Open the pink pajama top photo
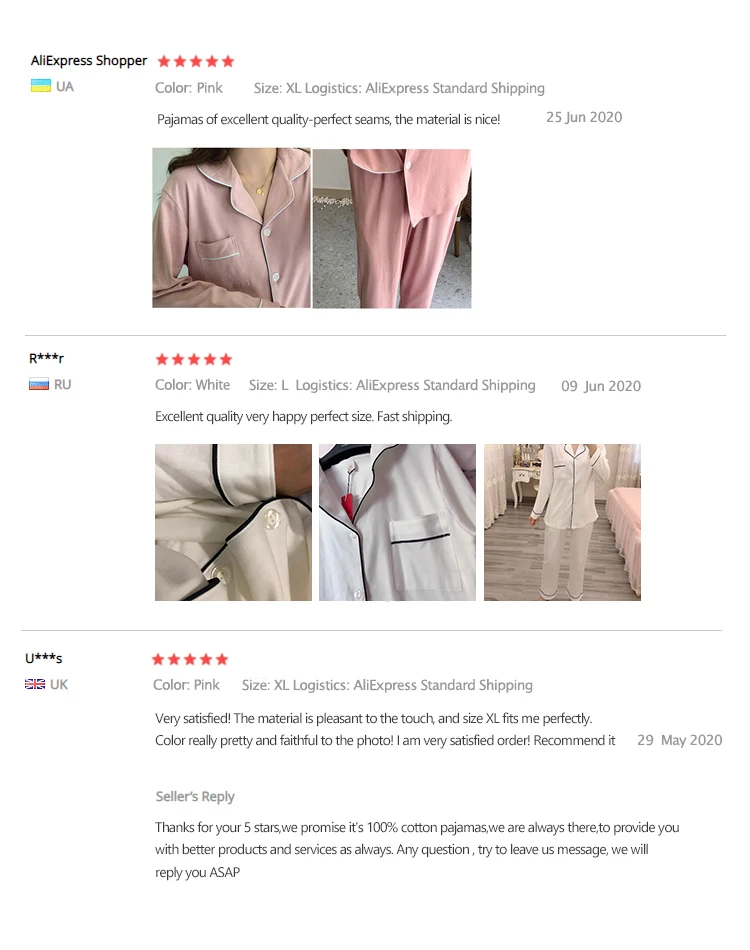This screenshot has width=750, height=950. click(231, 228)
